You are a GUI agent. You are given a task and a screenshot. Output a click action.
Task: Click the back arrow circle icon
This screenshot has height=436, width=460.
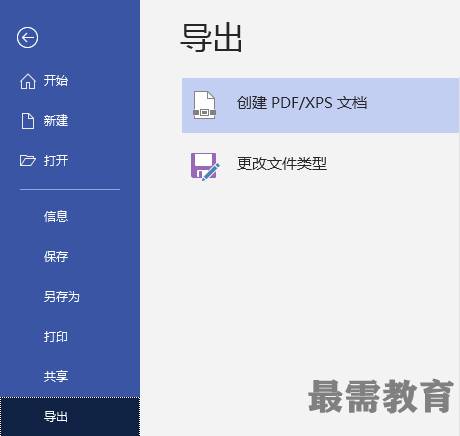(27, 37)
